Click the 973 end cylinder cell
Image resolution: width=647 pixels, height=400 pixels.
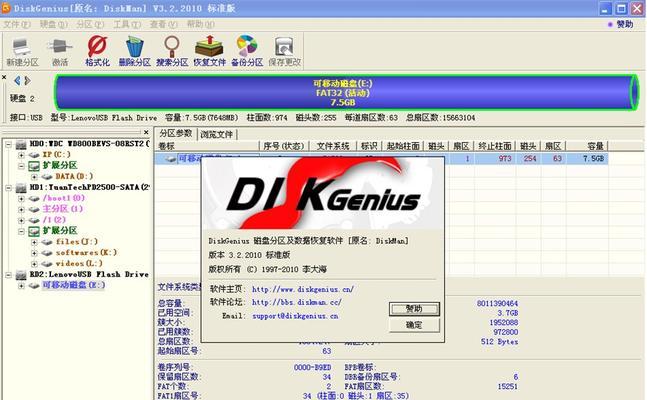point(494,159)
